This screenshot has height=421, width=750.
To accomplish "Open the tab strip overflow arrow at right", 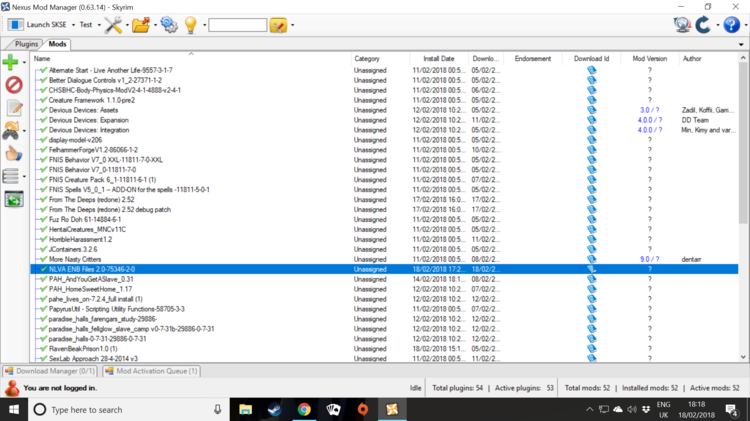I will (x=741, y=44).
